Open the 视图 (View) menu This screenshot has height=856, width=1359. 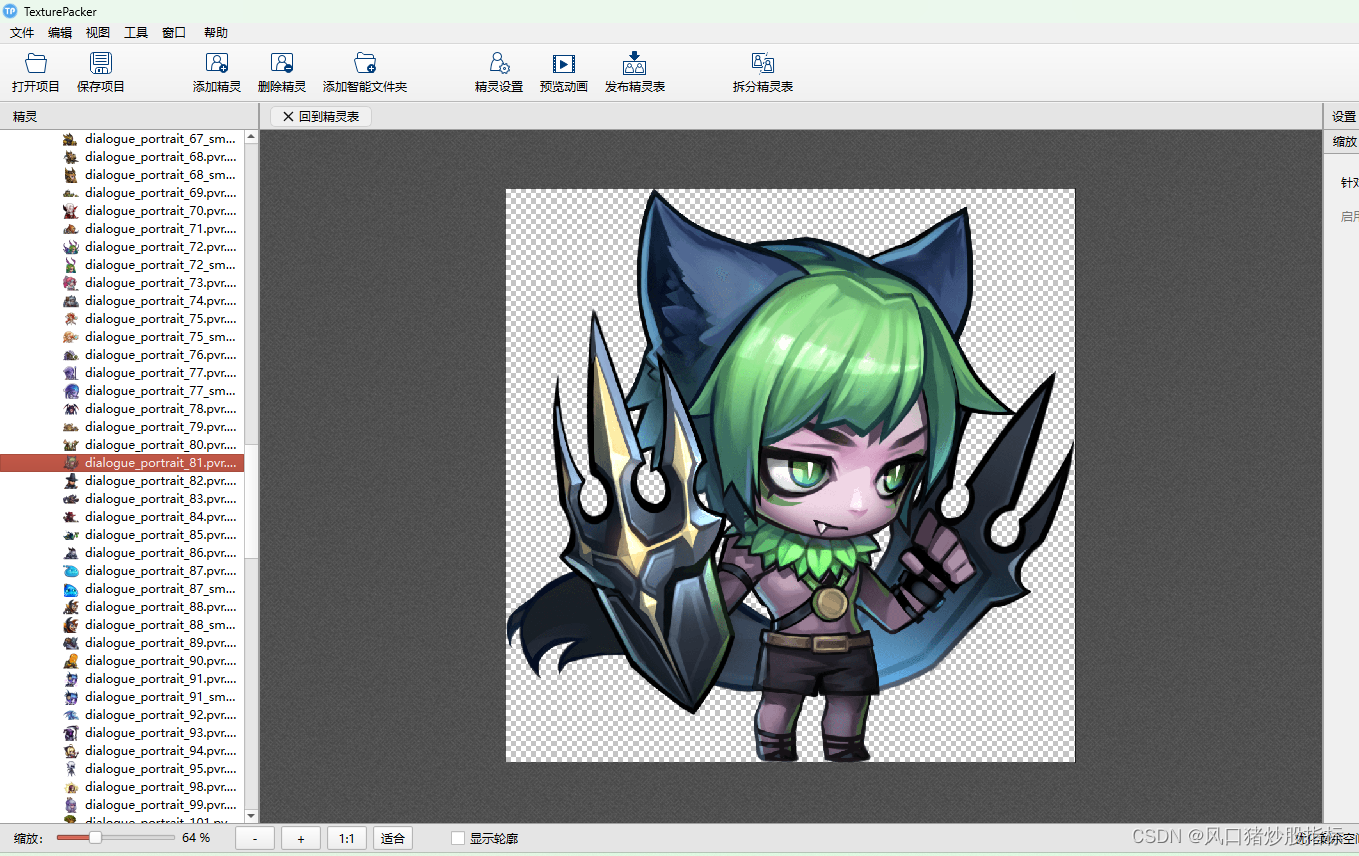pyautogui.click(x=98, y=33)
